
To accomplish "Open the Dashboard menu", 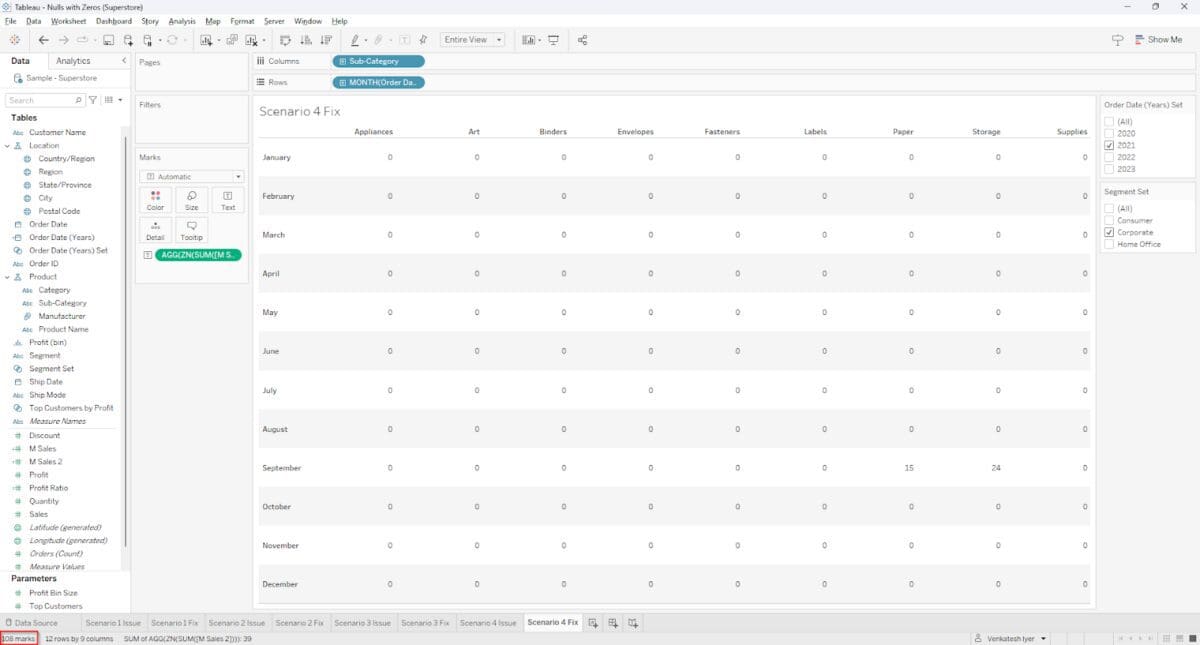I will 114,21.
